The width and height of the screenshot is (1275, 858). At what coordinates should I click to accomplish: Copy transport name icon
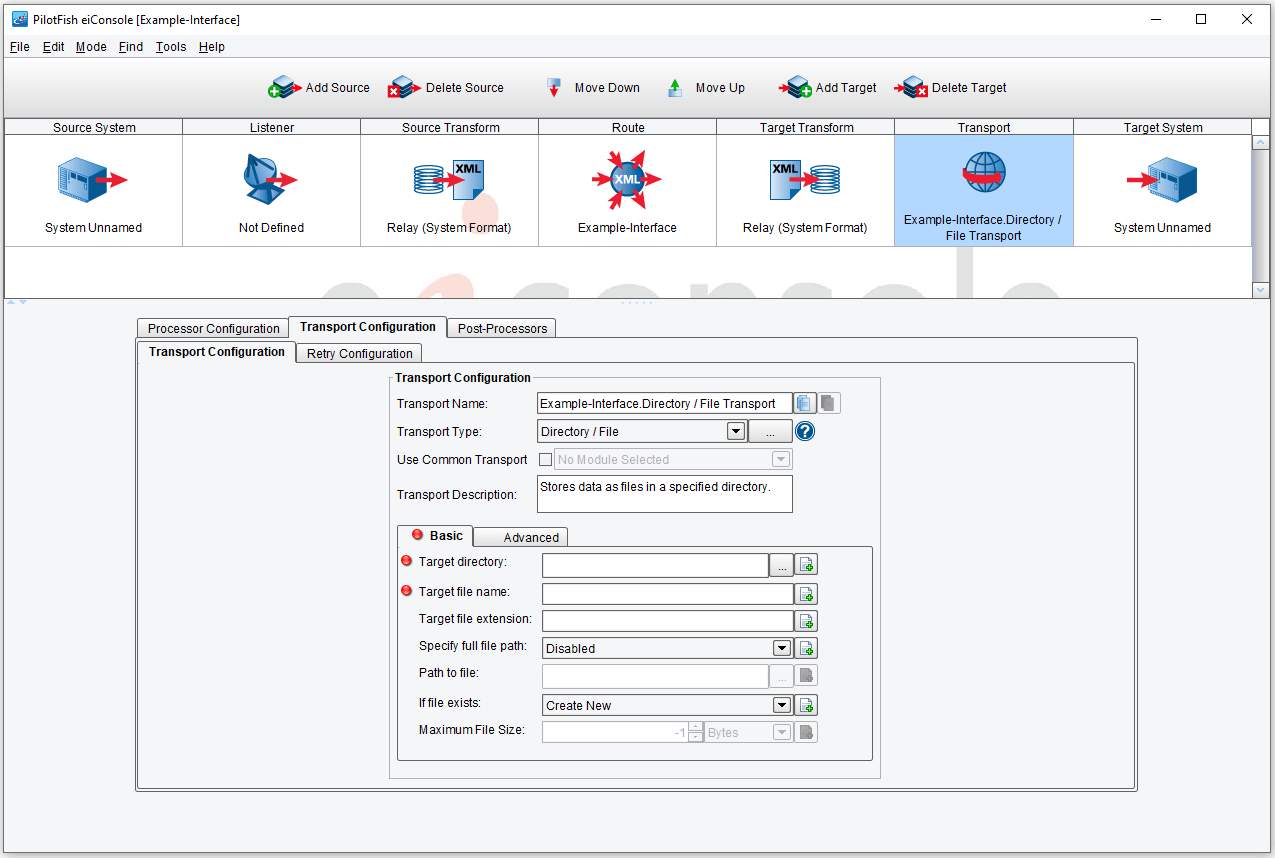coord(805,403)
